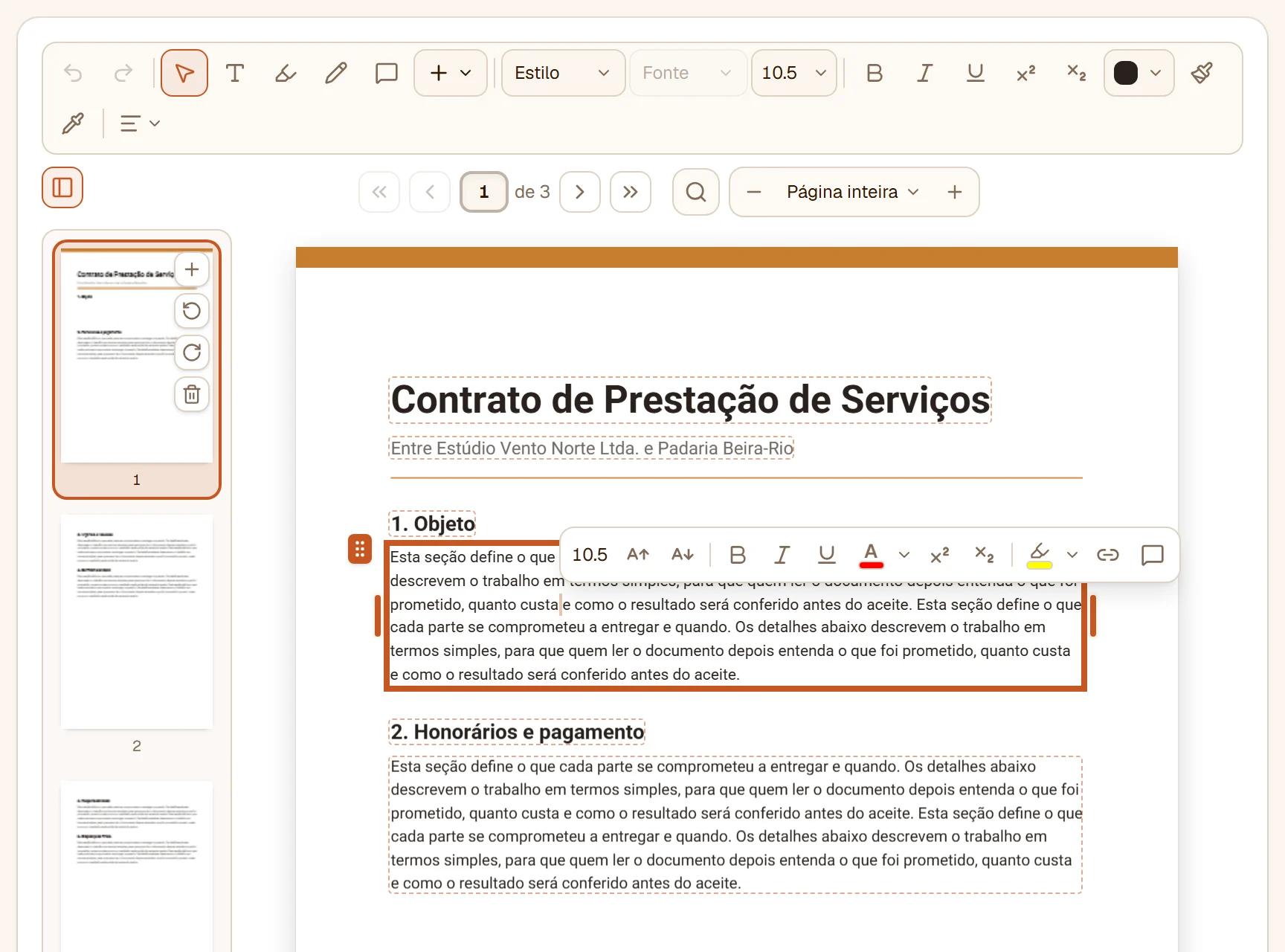Open the search magnifier button

point(696,192)
